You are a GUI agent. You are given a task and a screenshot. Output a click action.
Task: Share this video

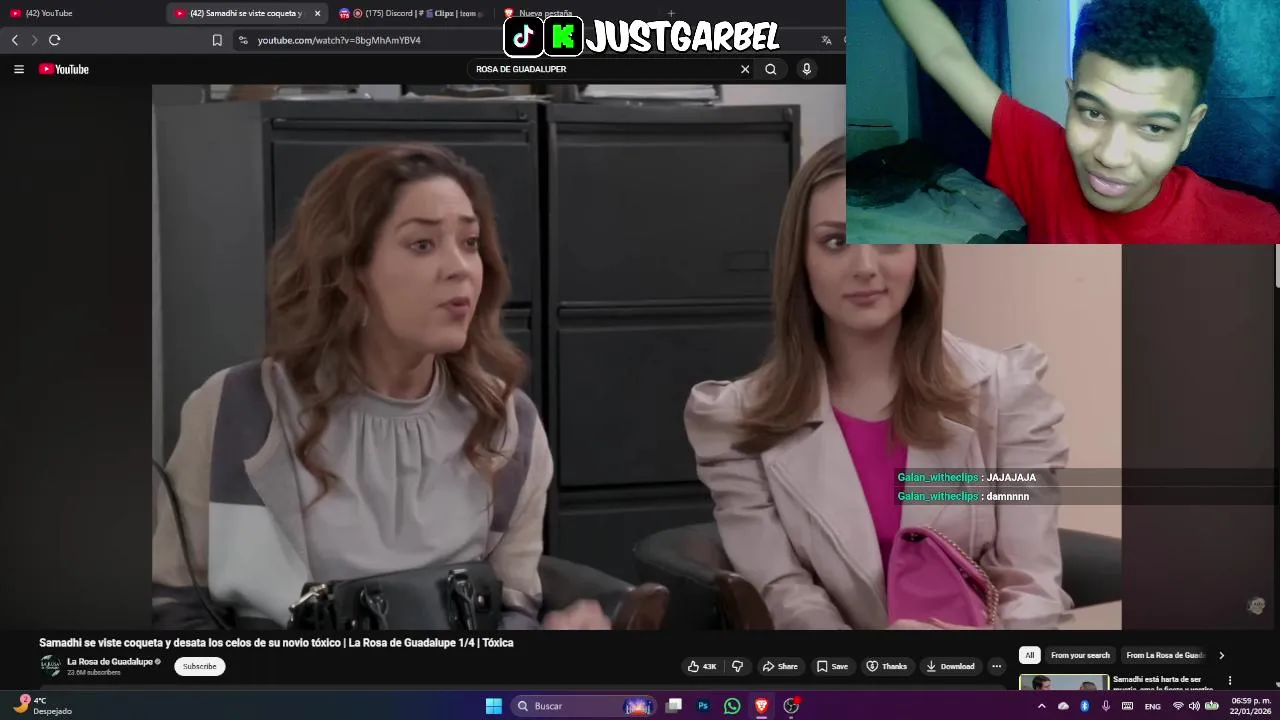pos(780,666)
